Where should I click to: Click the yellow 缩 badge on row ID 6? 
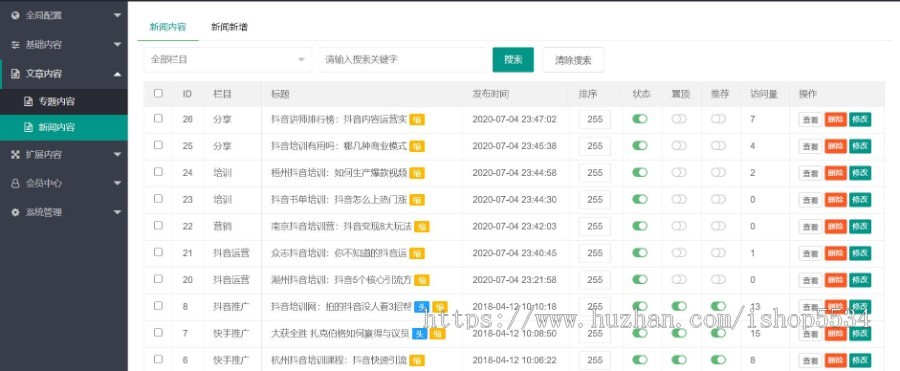tap(417, 361)
